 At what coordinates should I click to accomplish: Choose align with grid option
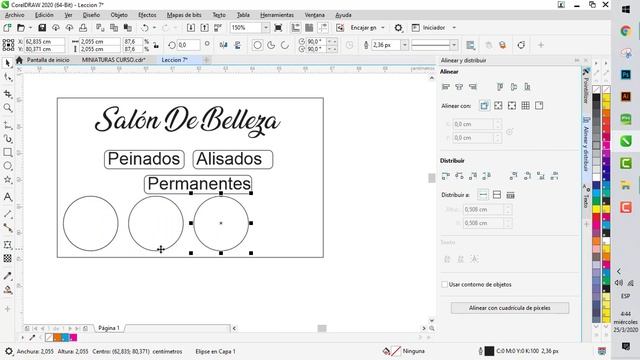(526, 106)
